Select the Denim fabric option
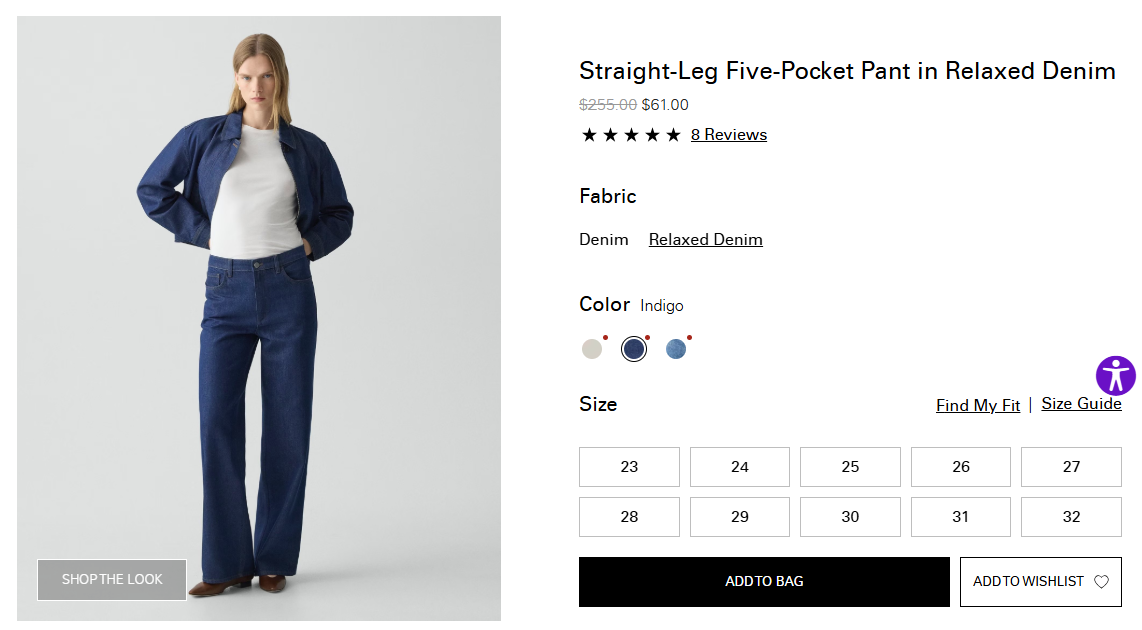The height and width of the screenshot is (630, 1142). pos(604,240)
